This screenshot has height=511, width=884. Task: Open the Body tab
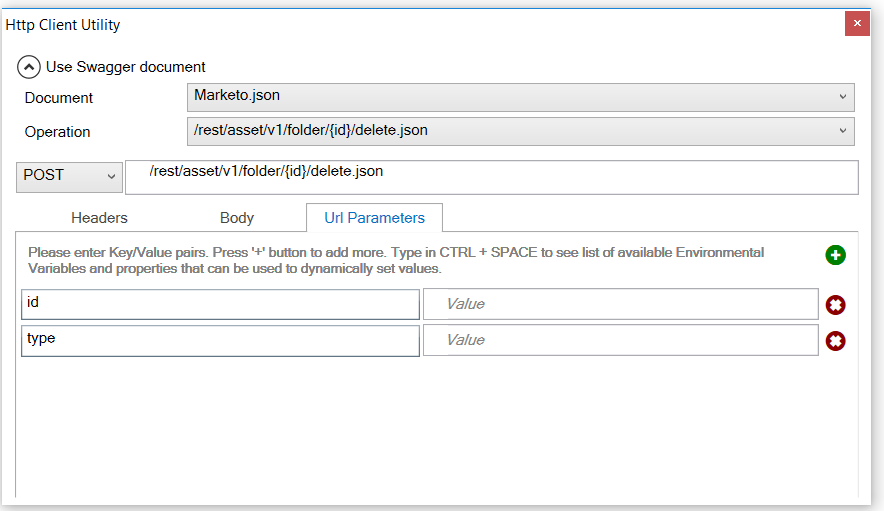pyautogui.click(x=237, y=217)
